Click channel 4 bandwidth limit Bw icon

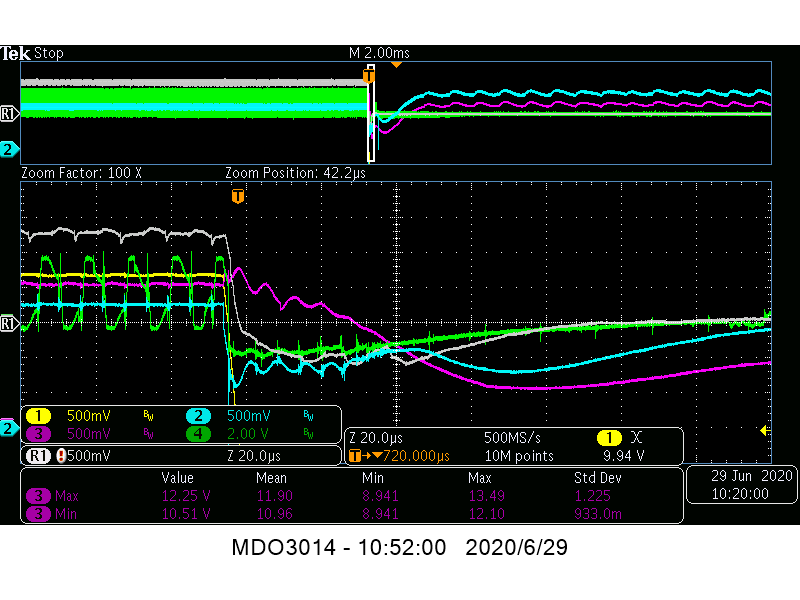pyautogui.click(x=308, y=434)
